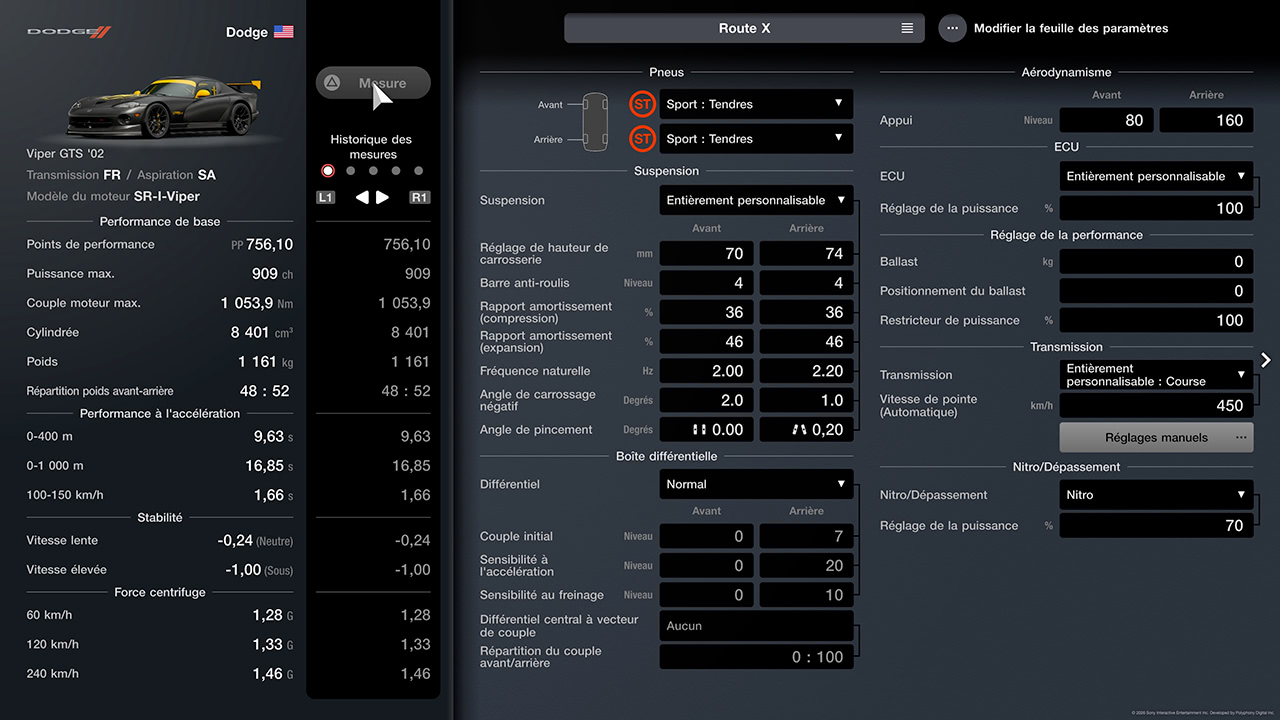
Task: Select rear Sensibilité au freinage value 10
Action: [x=806, y=595]
